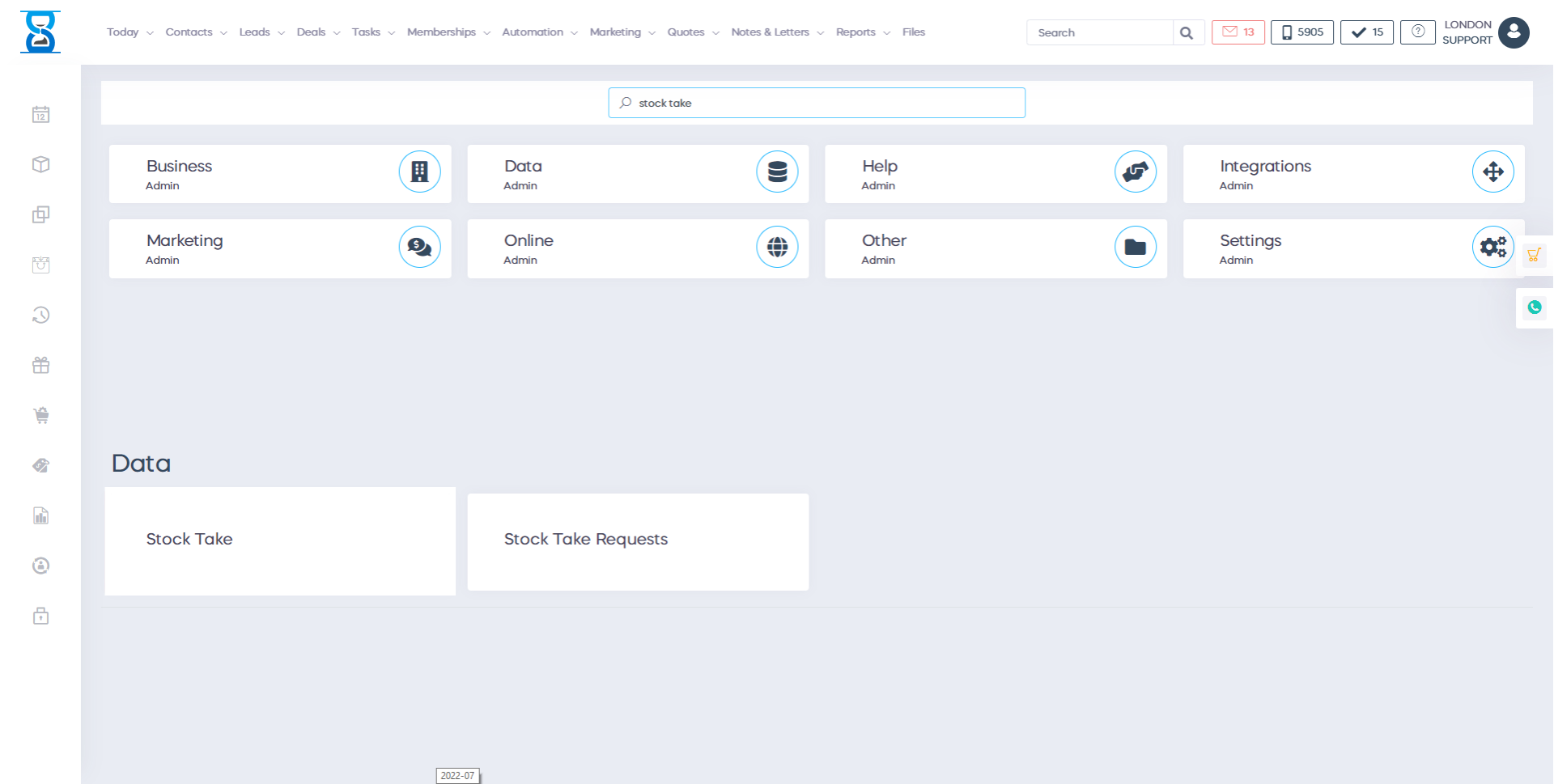Click the Data admin database icon

click(x=777, y=172)
